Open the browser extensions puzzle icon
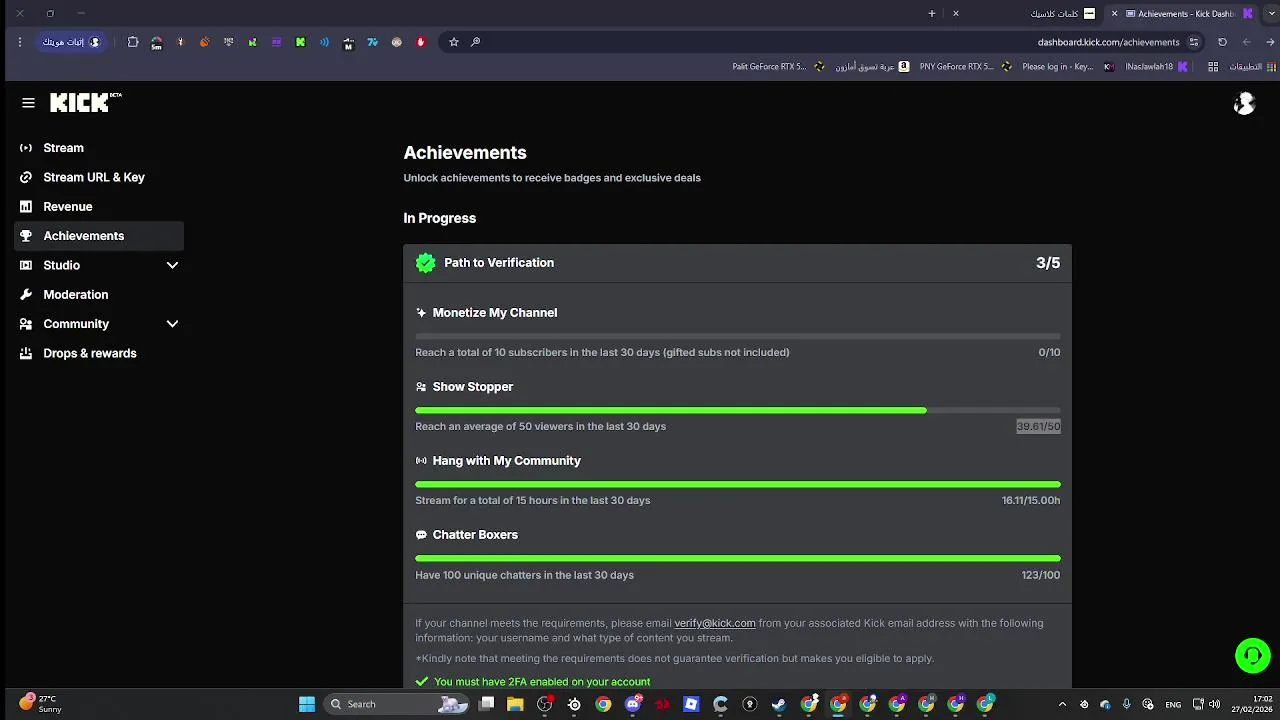1280x720 pixels. click(x=133, y=42)
